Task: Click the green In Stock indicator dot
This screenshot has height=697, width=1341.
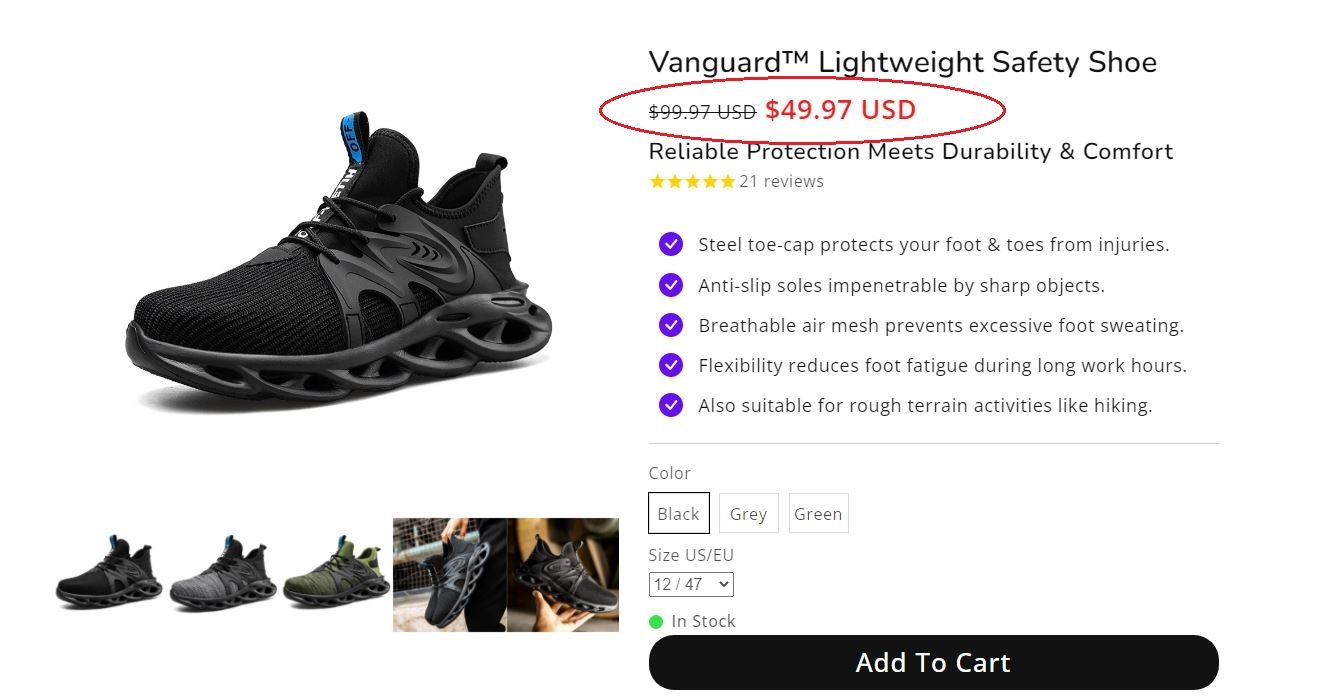Action: tap(656, 622)
